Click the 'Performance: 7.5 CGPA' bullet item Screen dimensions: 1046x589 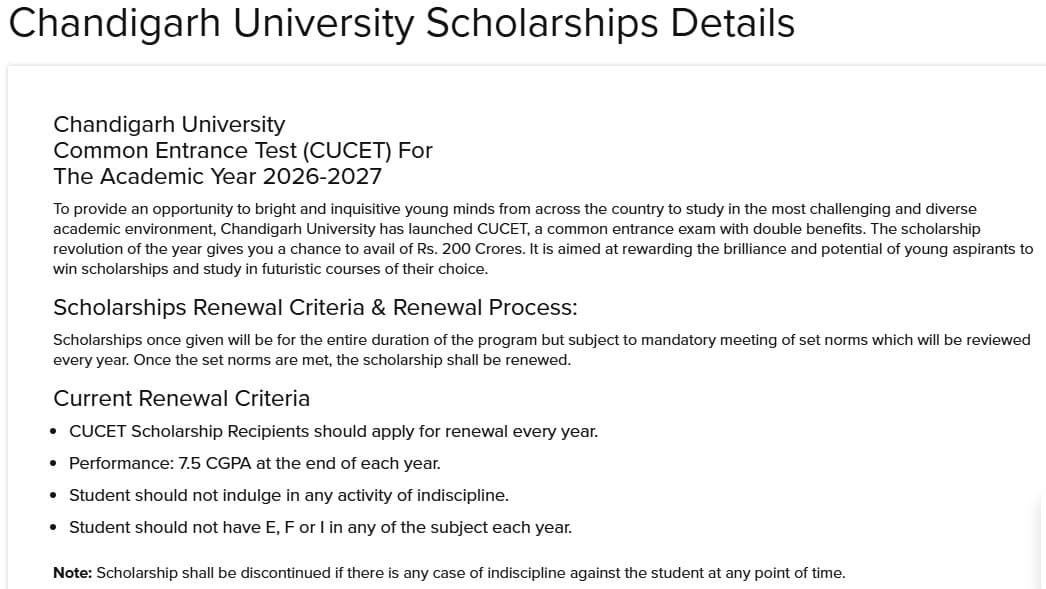[254, 463]
